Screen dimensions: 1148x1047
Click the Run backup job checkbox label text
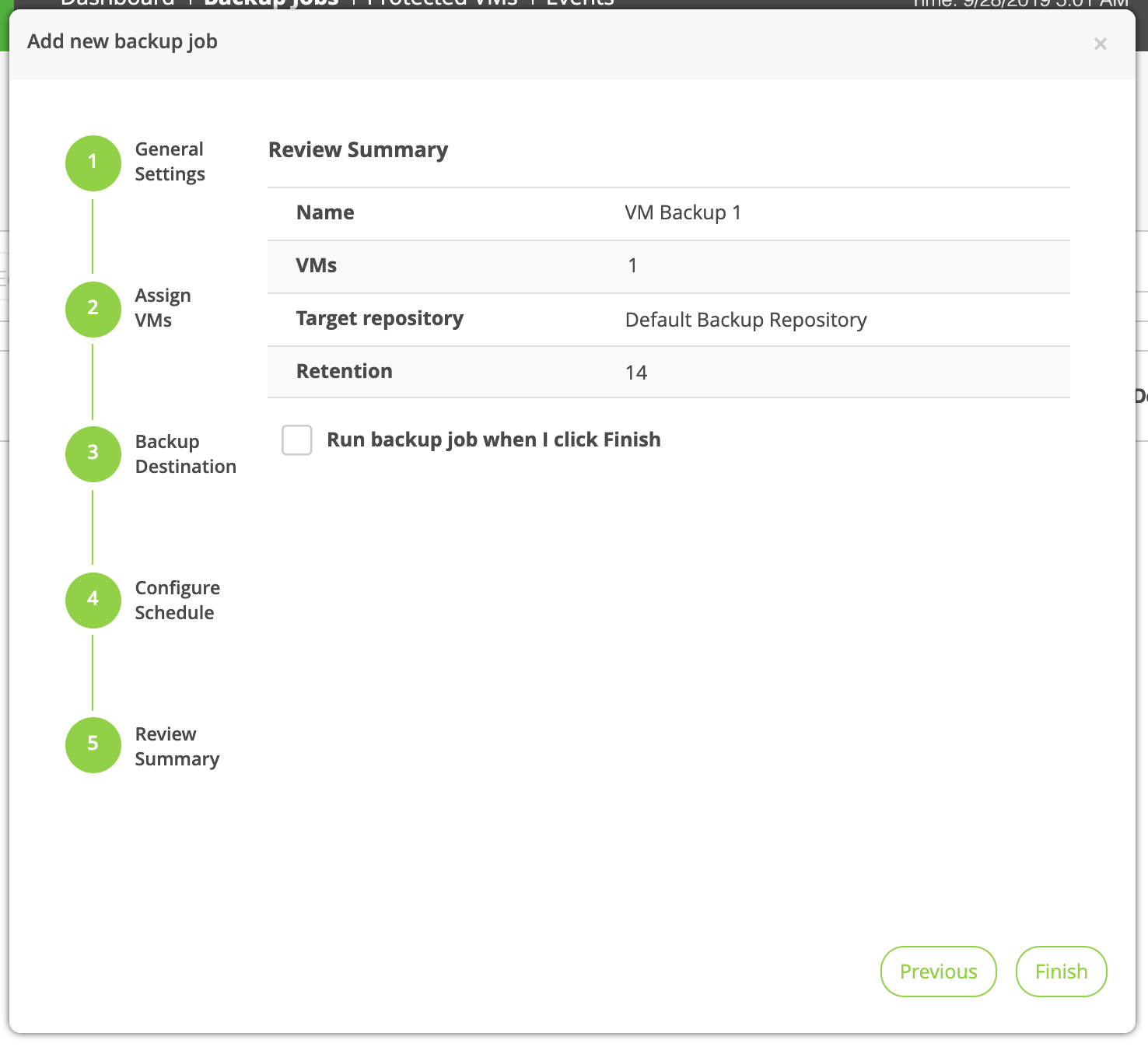point(494,440)
